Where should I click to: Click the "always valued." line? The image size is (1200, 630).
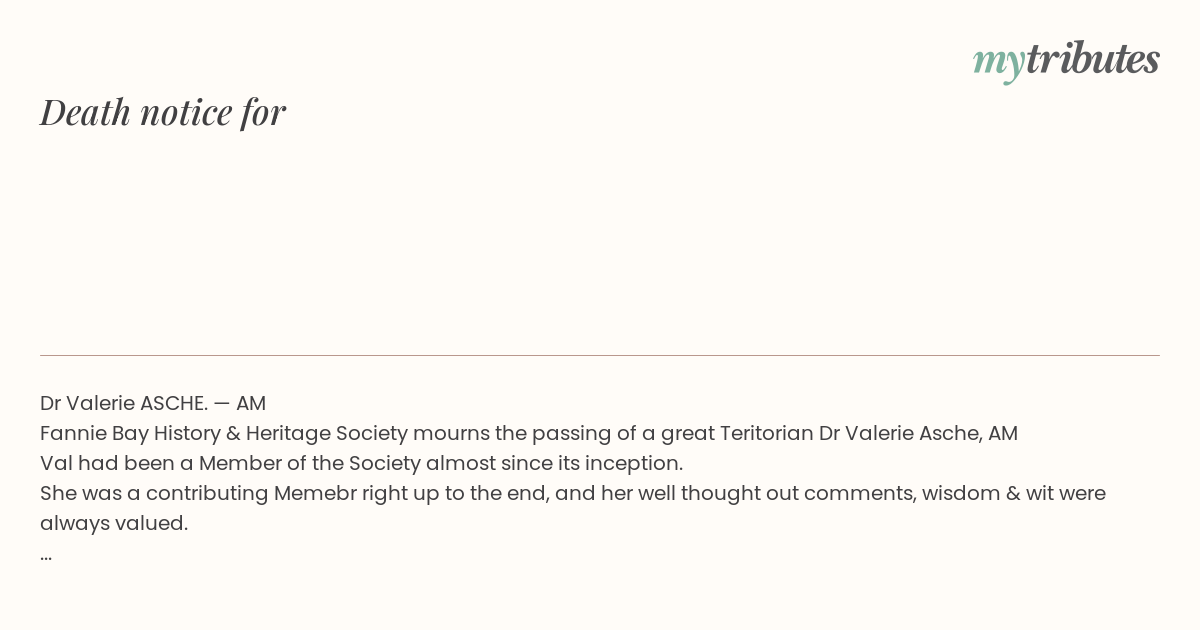pyautogui.click(x=114, y=523)
